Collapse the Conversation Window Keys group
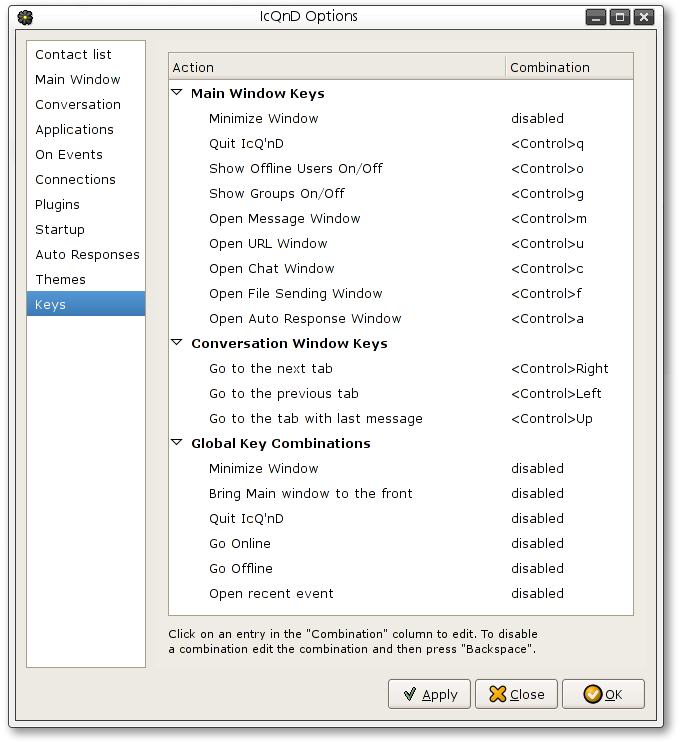The image size is (682, 742). (x=177, y=343)
